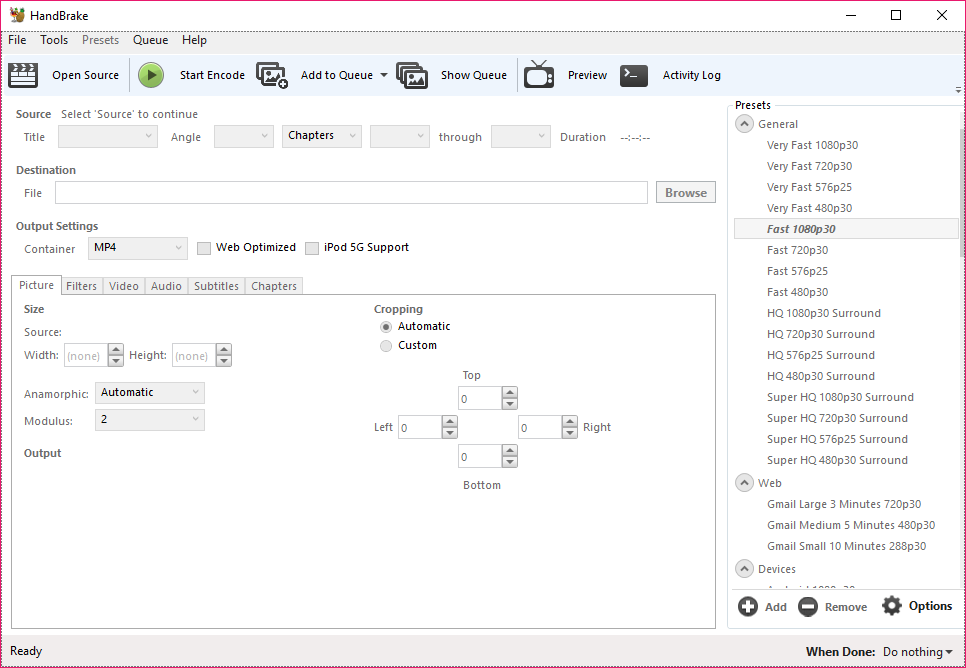Viewport: 966px width, 668px height.
Task: Click the Browse button
Action: click(686, 193)
